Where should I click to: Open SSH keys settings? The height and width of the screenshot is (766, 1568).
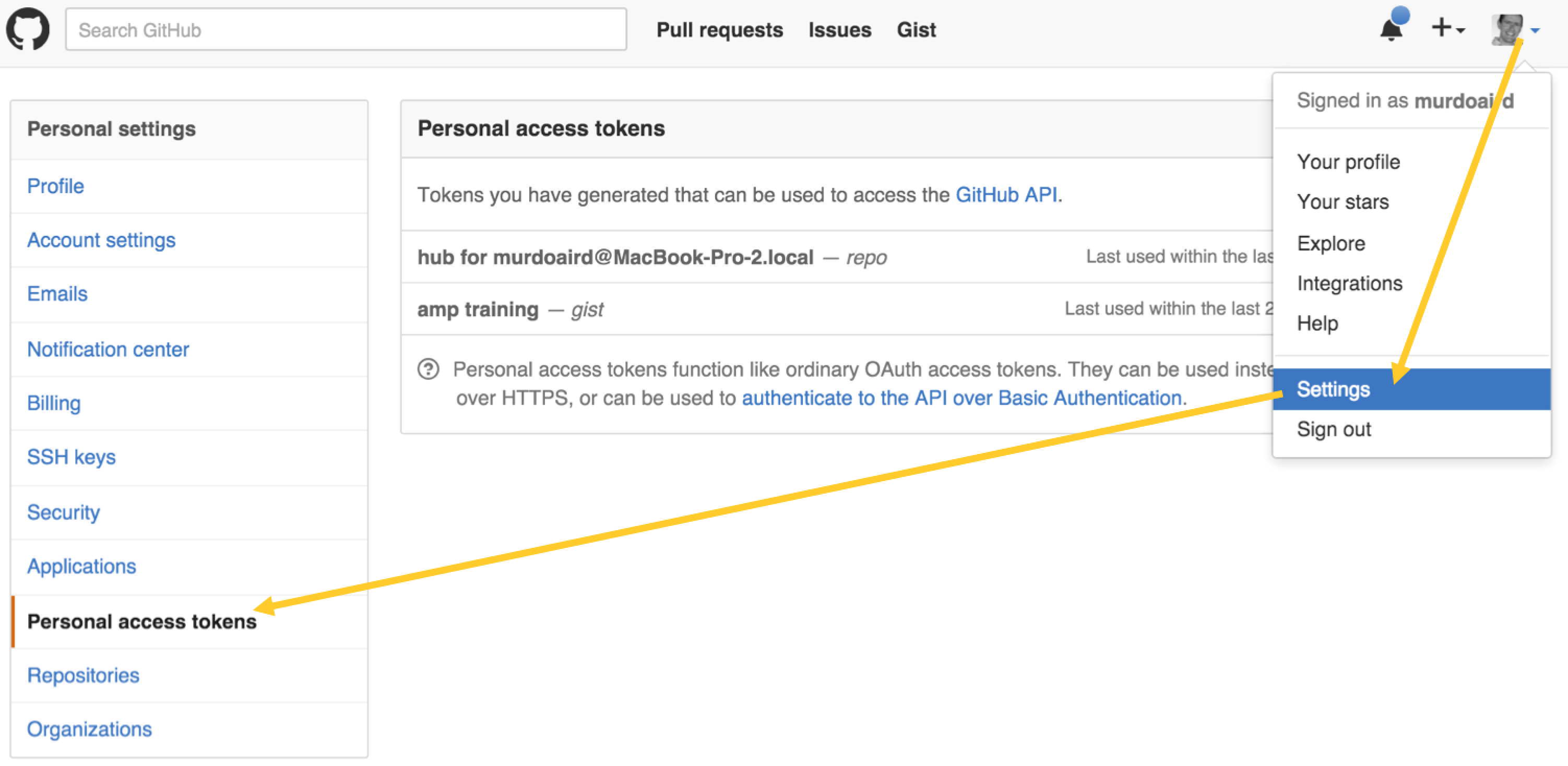click(x=71, y=457)
